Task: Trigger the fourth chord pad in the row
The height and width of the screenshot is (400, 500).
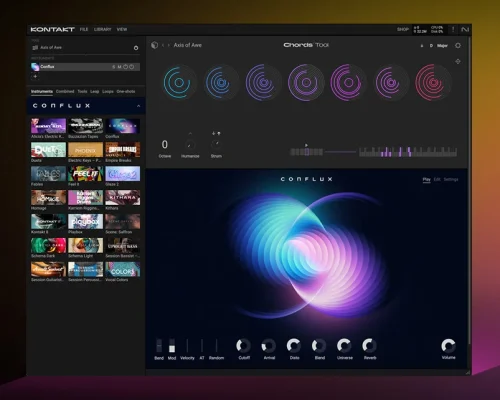Action: pyautogui.click(x=306, y=82)
